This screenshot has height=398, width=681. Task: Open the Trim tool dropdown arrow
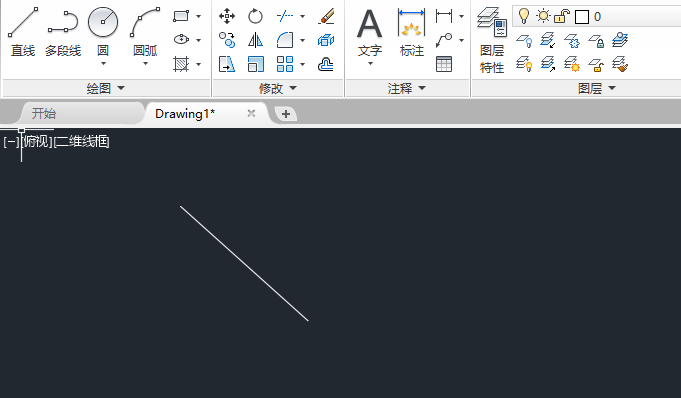(x=303, y=17)
